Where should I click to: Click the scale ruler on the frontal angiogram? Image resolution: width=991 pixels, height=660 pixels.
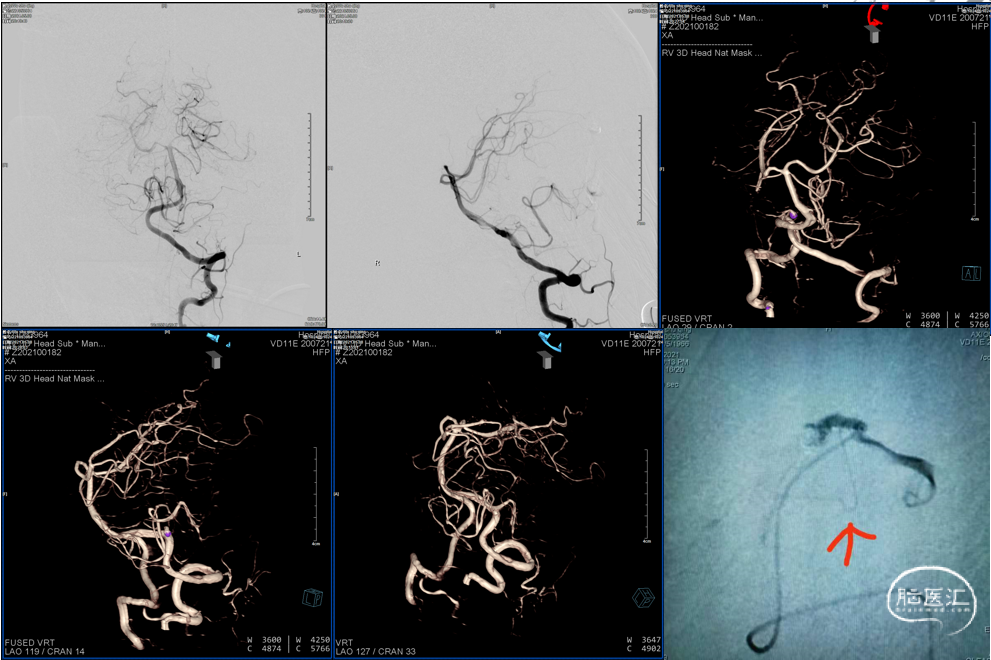(310, 166)
